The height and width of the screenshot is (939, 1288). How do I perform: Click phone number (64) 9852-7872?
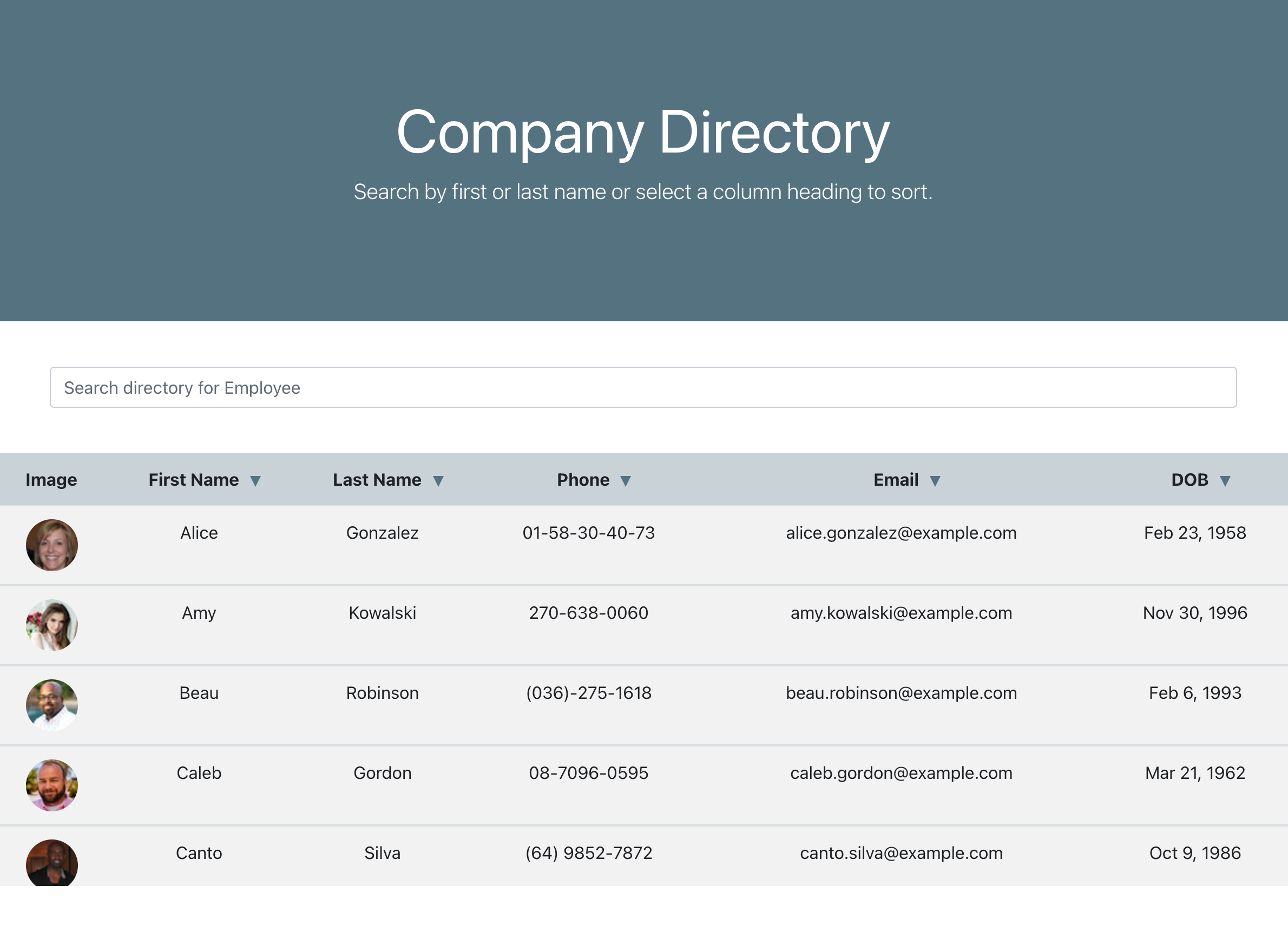click(x=589, y=853)
